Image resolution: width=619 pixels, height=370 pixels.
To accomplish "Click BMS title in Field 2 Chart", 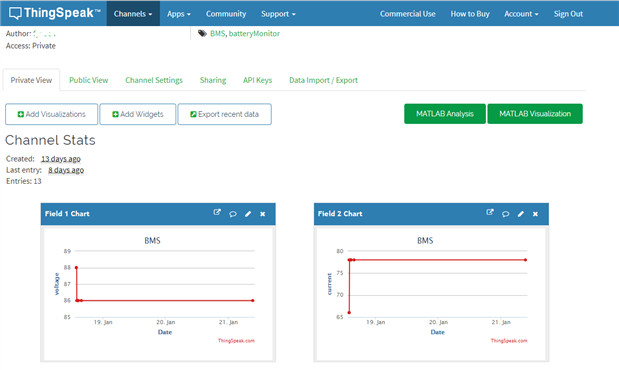I will 425,240.
